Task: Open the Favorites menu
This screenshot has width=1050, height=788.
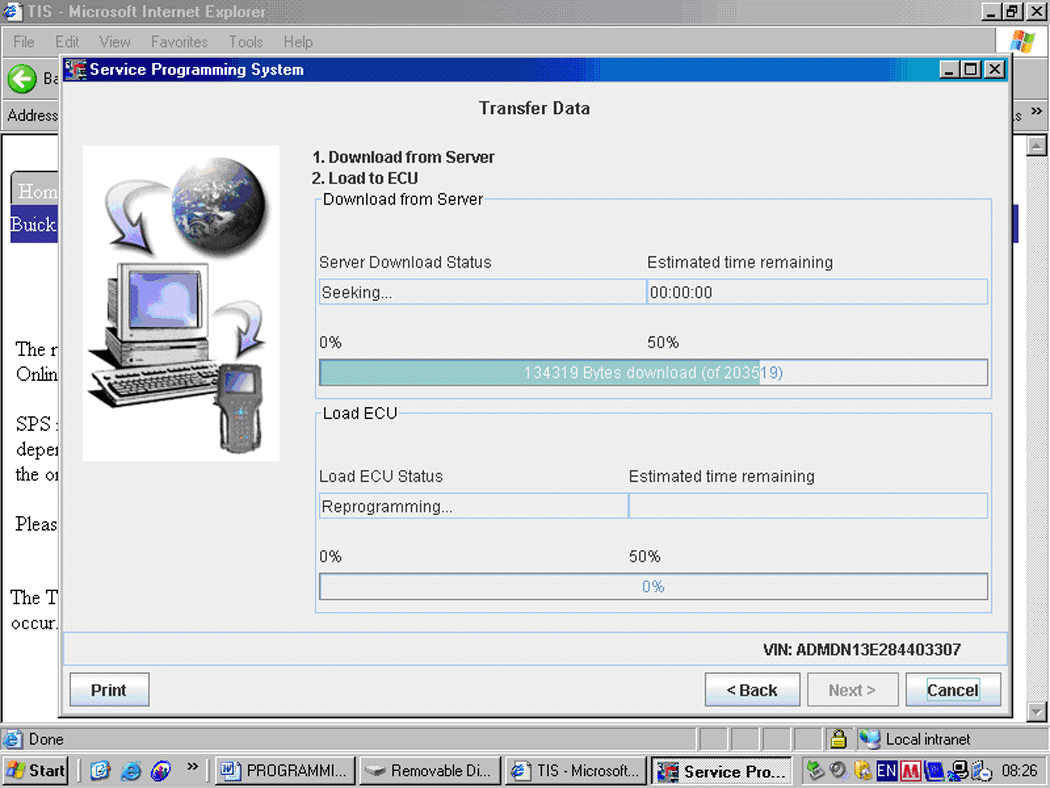Action: click(x=179, y=42)
